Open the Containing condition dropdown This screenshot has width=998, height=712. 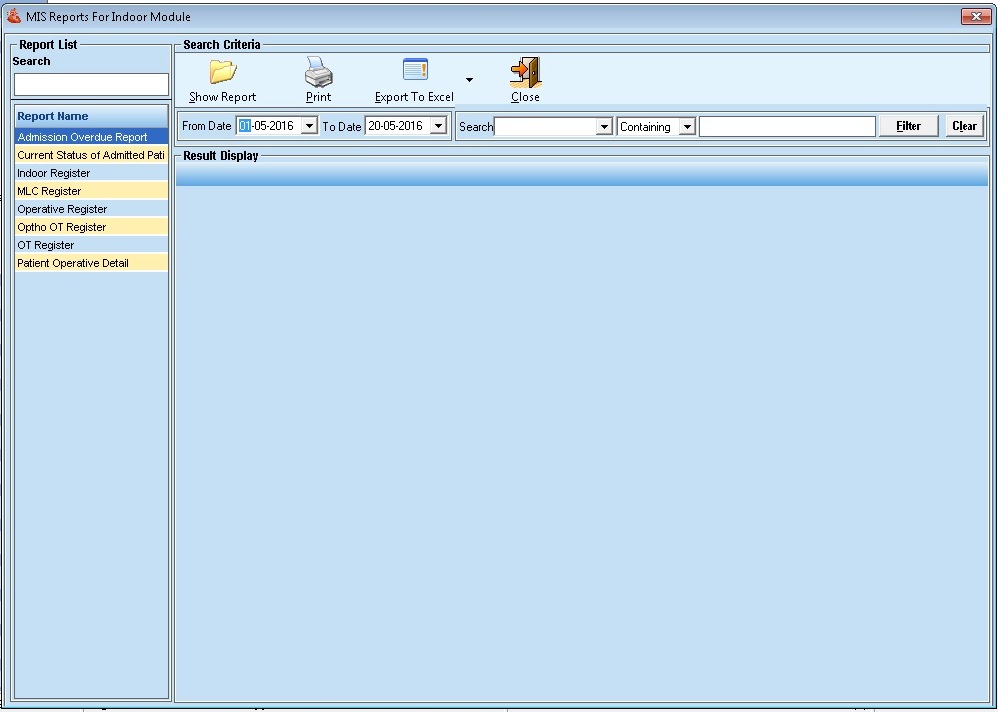point(686,127)
